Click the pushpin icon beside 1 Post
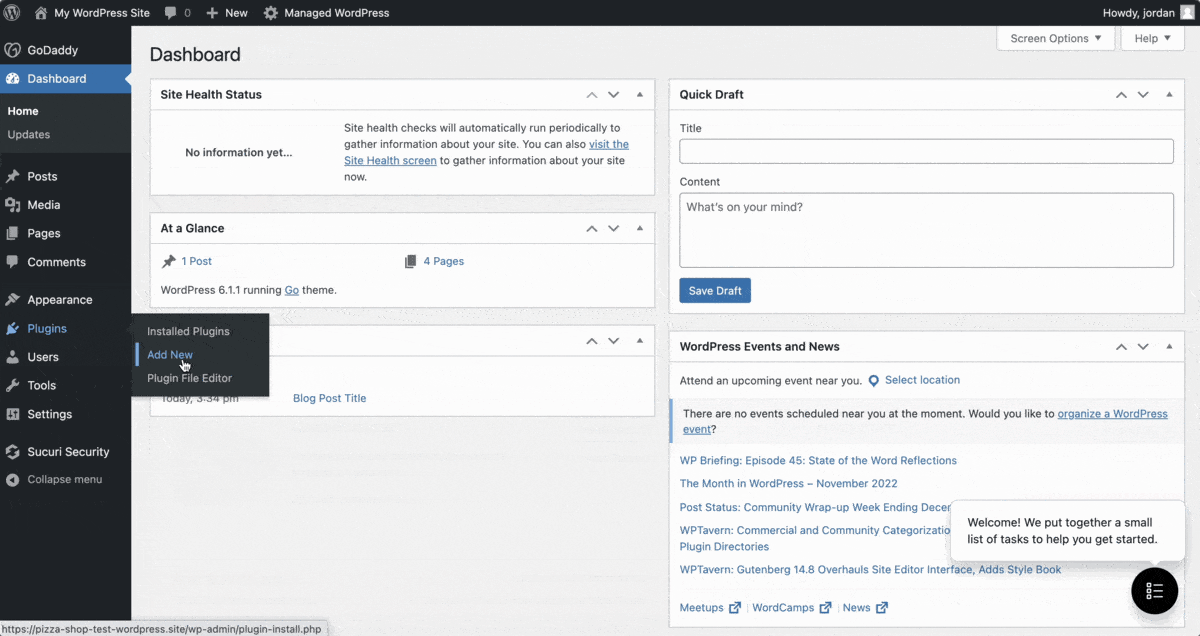The image size is (1200, 636). (x=168, y=261)
